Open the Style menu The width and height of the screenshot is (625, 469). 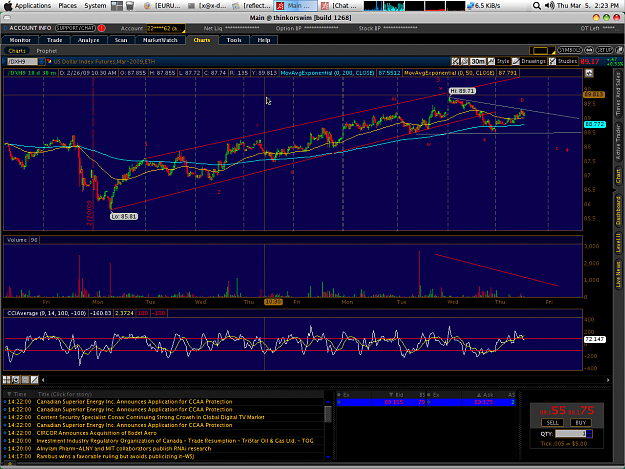[499, 61]
